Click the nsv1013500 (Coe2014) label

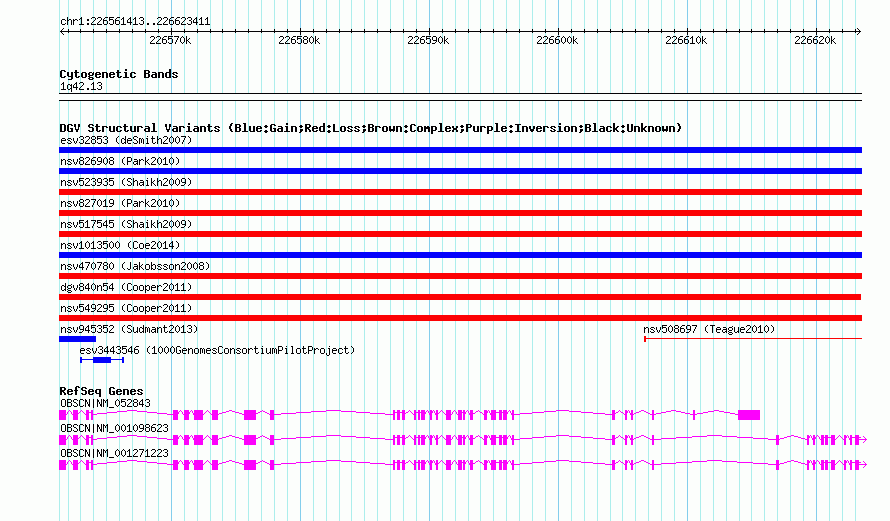(120, 245)
